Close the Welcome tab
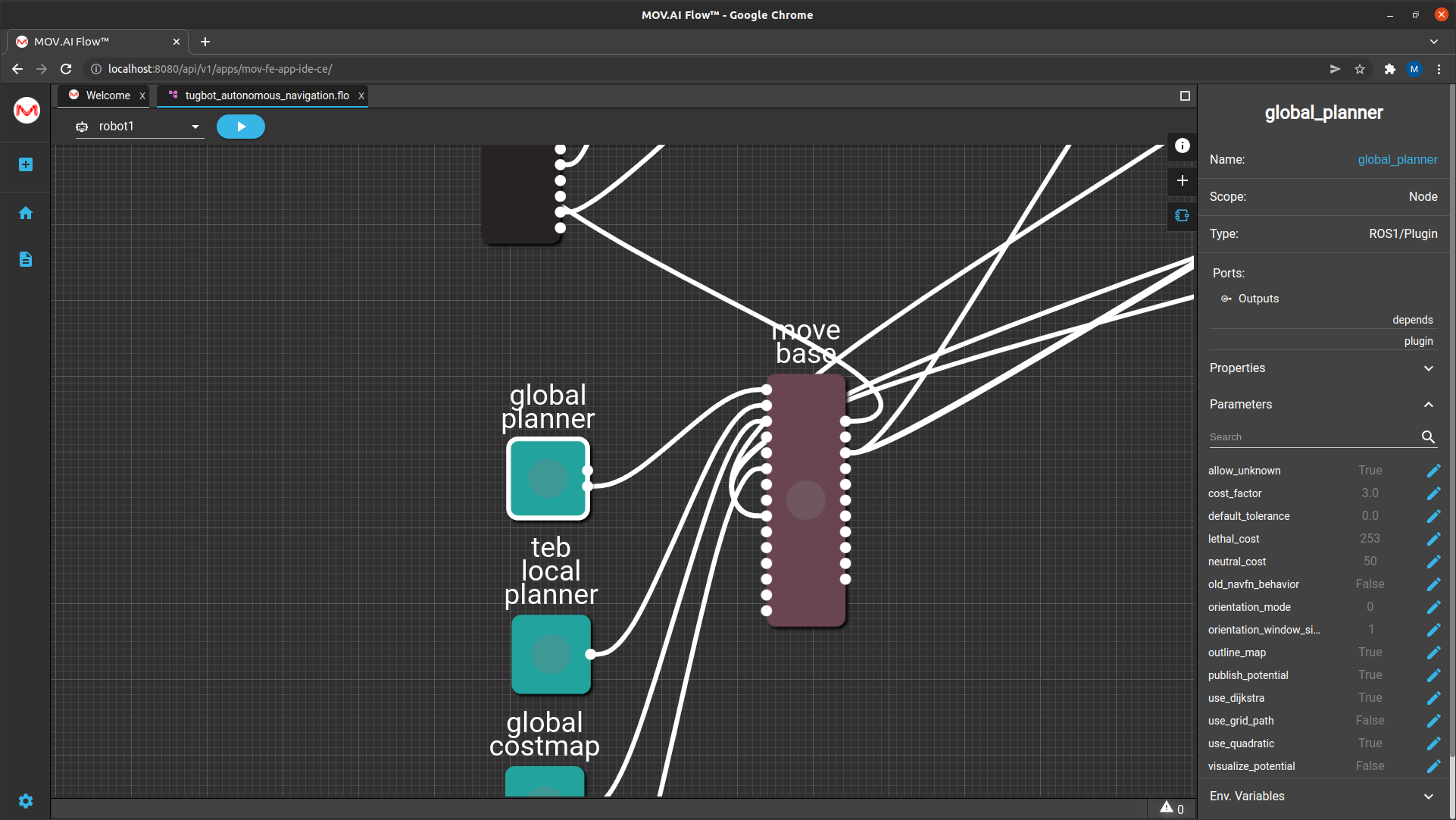 coord(142,95)
